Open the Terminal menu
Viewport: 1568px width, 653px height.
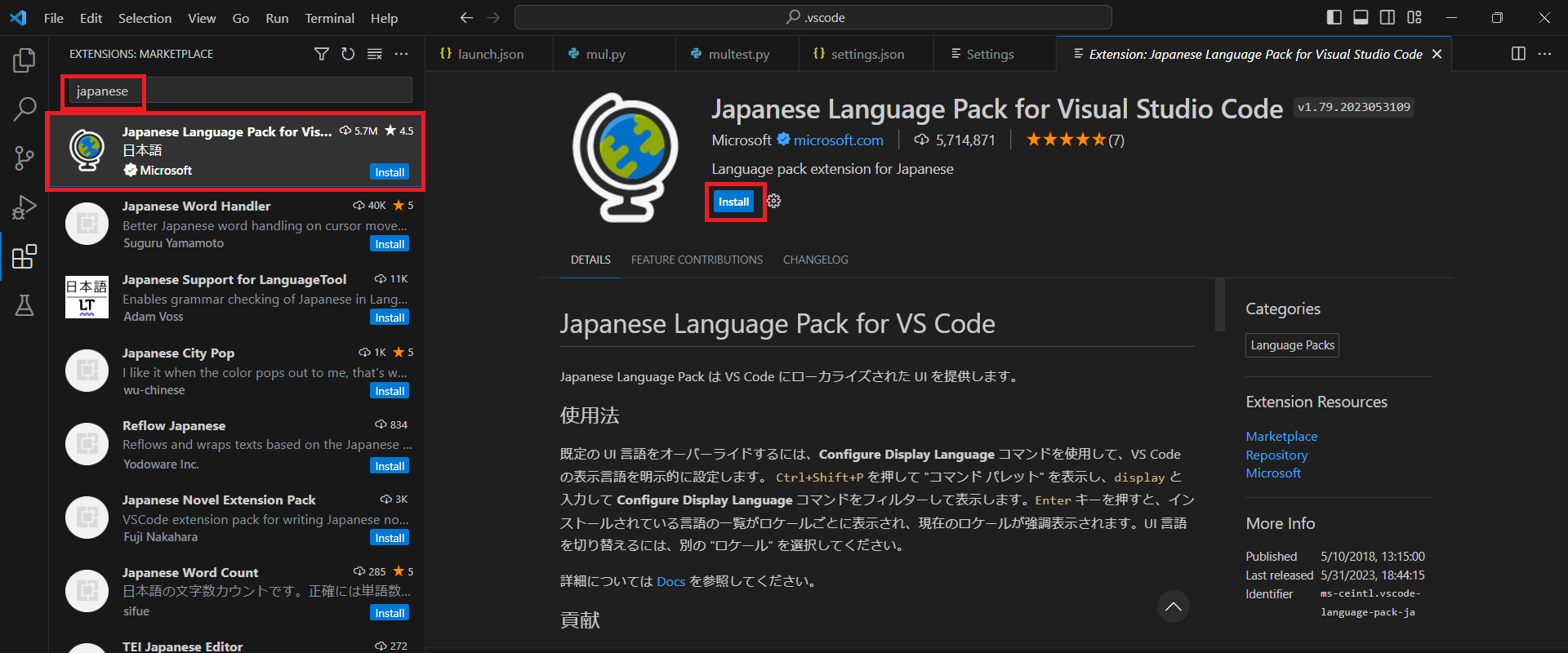(x=329, y=18)
